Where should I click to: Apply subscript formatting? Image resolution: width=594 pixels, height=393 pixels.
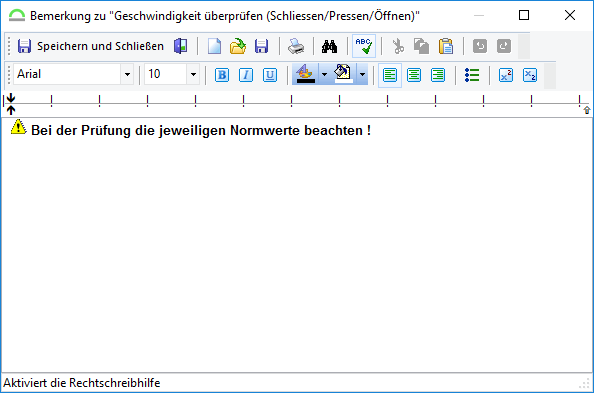point(530,75)
